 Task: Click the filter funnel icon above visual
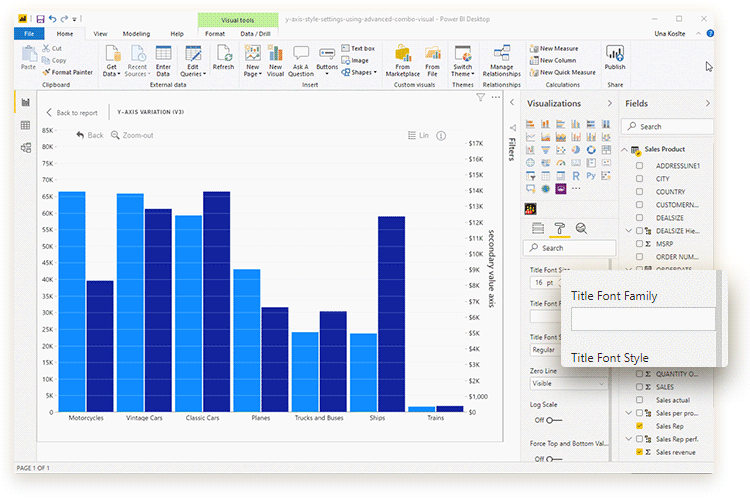pos(481,97)
